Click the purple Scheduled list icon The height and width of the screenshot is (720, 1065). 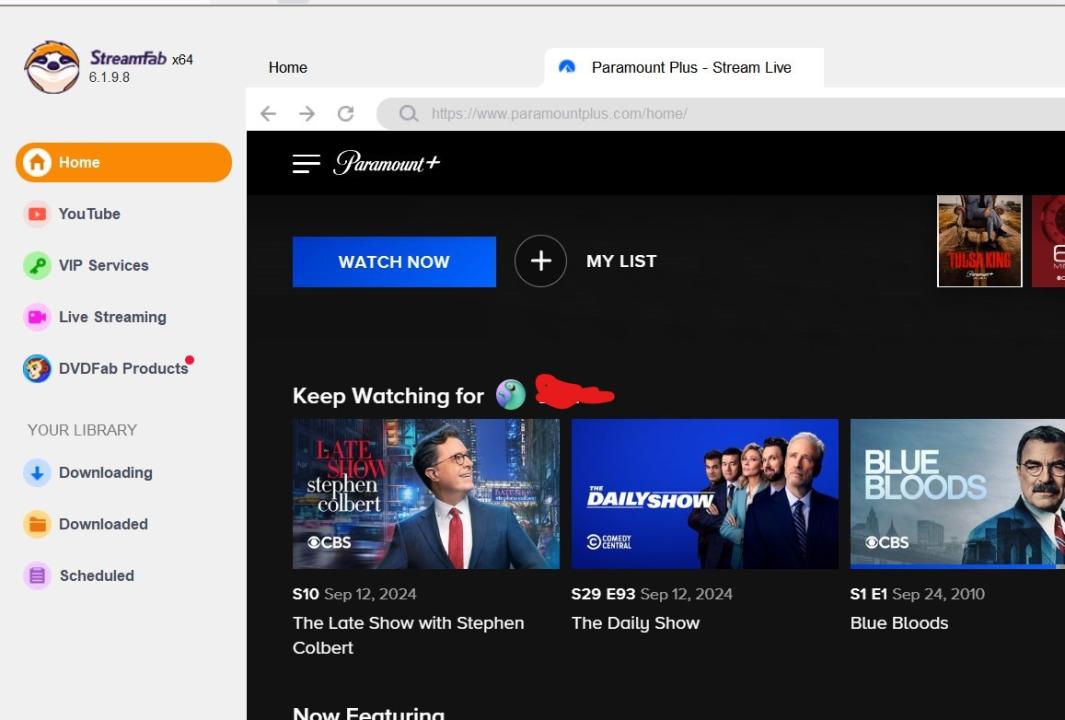(x=37, y=576)
